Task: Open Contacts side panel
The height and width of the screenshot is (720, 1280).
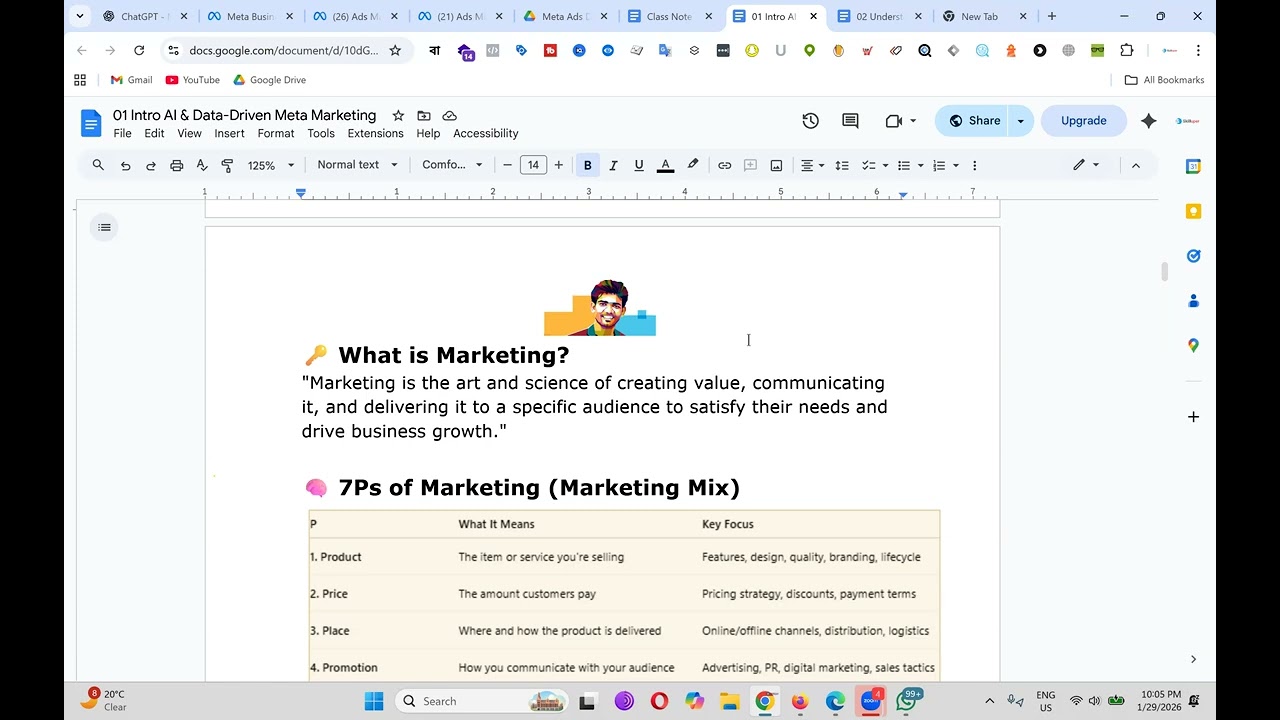Action: pyautogui.click(x=1193, y=300)
